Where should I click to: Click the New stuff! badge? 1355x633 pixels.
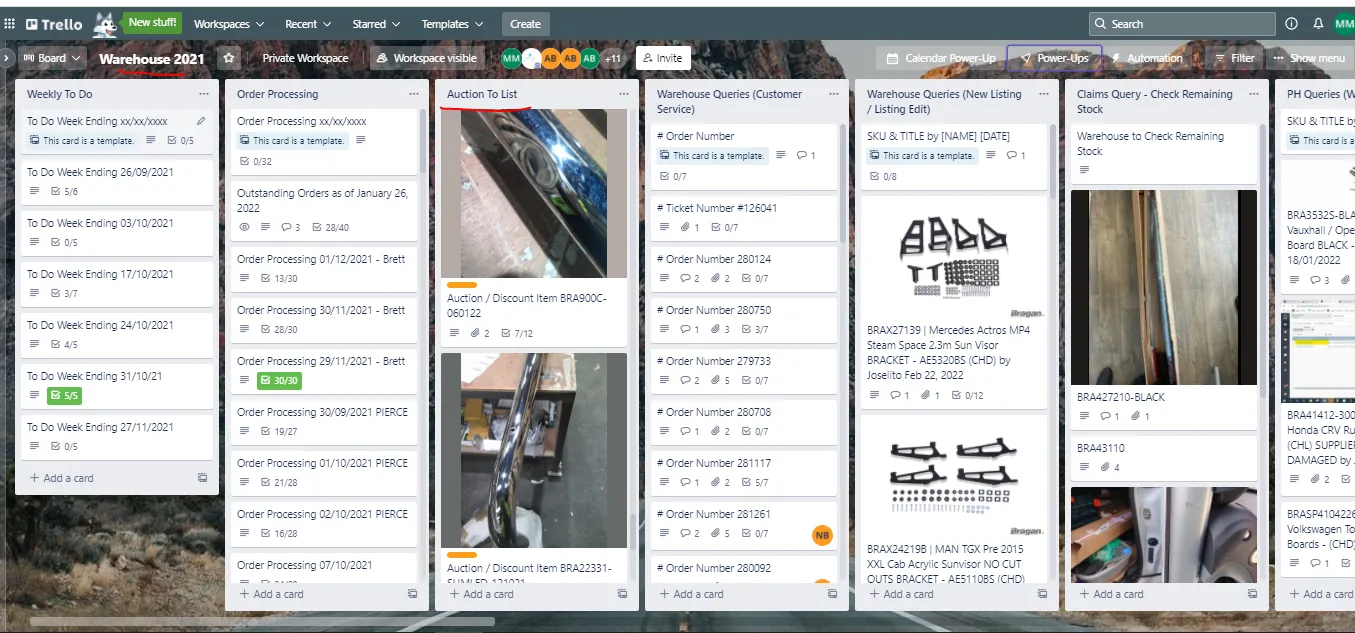click(x=153, y=22)
